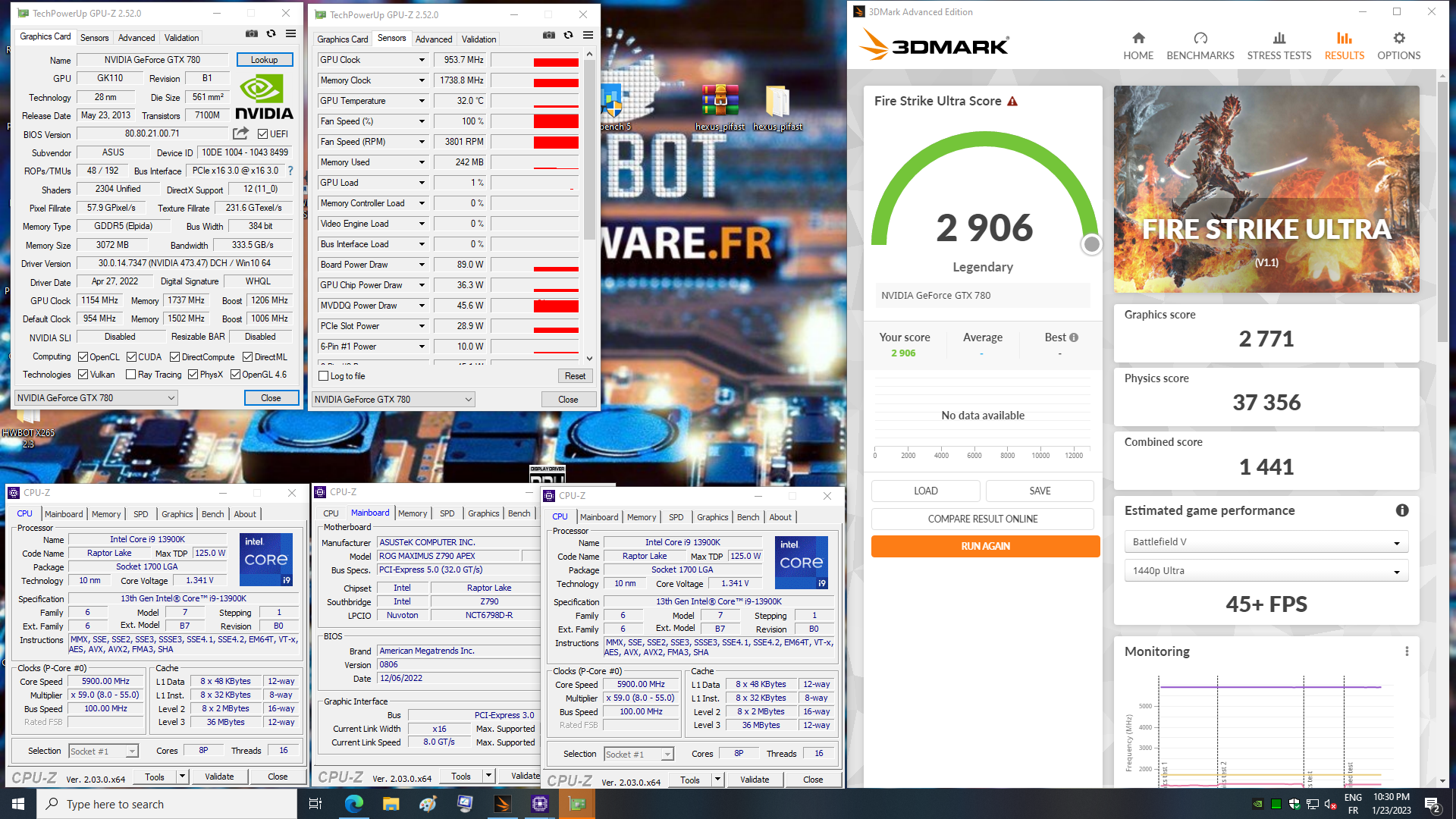Open hamburger menu in GPU-Z Graphics Card window

290,33
